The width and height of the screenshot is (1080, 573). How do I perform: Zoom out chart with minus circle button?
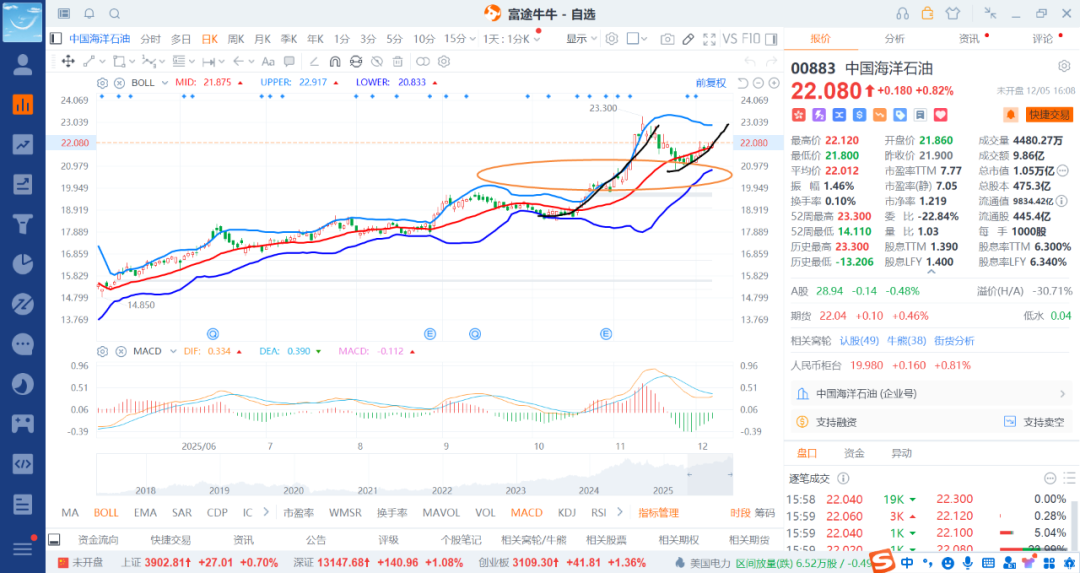[x=758, y=83]
